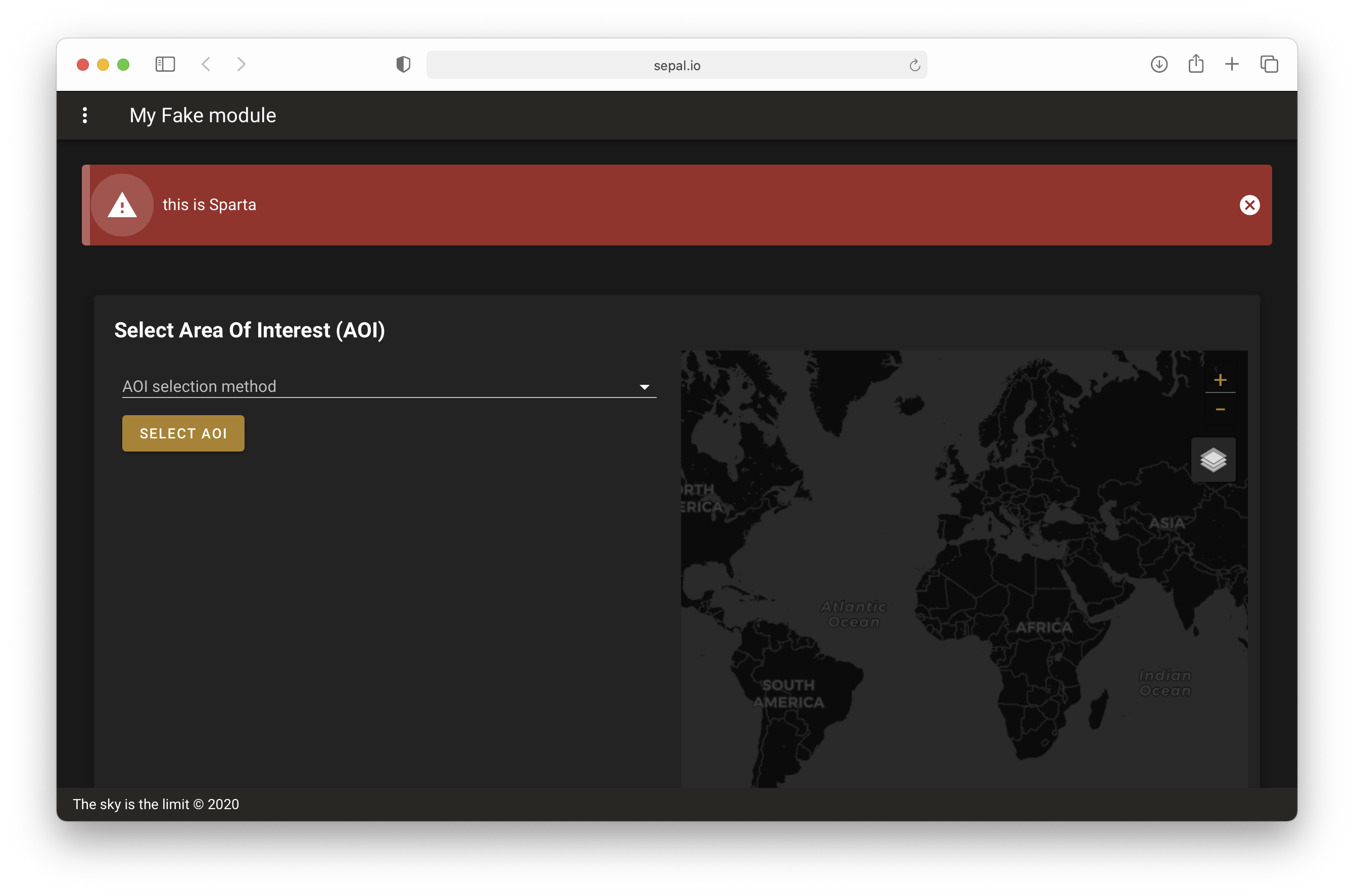The image size is (1354, 896).
Task: Click Africa on the map
Action: click(1044, 627)
